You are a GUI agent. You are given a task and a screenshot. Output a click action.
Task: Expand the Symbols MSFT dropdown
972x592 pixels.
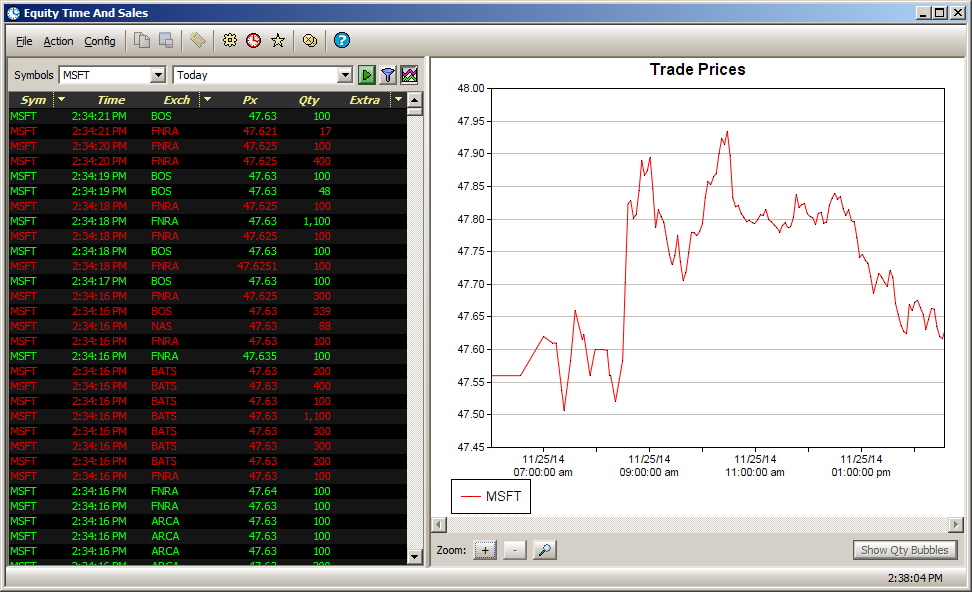click(159, 75)
